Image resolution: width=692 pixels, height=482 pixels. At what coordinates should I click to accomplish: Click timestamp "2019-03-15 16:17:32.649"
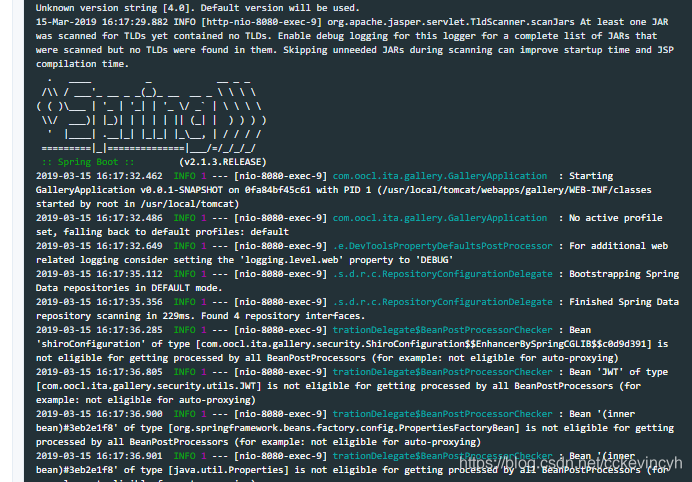pos(99,246)
